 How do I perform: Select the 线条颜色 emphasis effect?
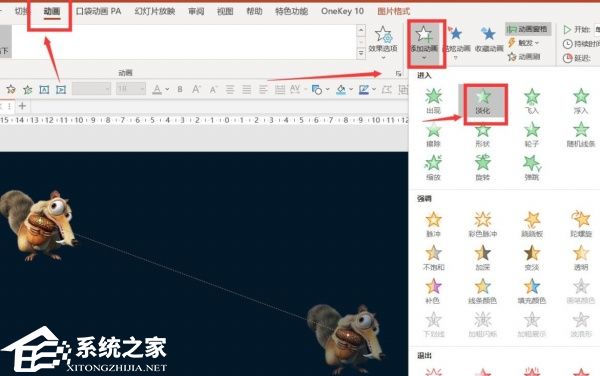click(x=483, y=291)
